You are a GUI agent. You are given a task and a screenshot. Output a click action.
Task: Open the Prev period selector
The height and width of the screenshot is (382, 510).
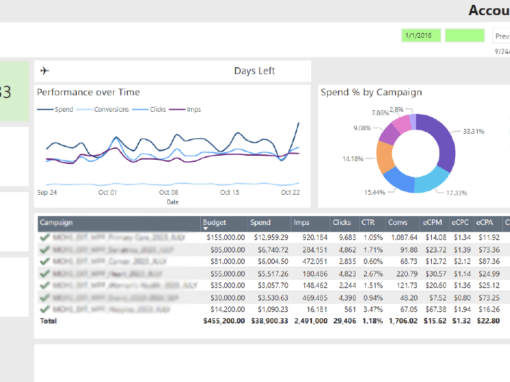[501, 36]
